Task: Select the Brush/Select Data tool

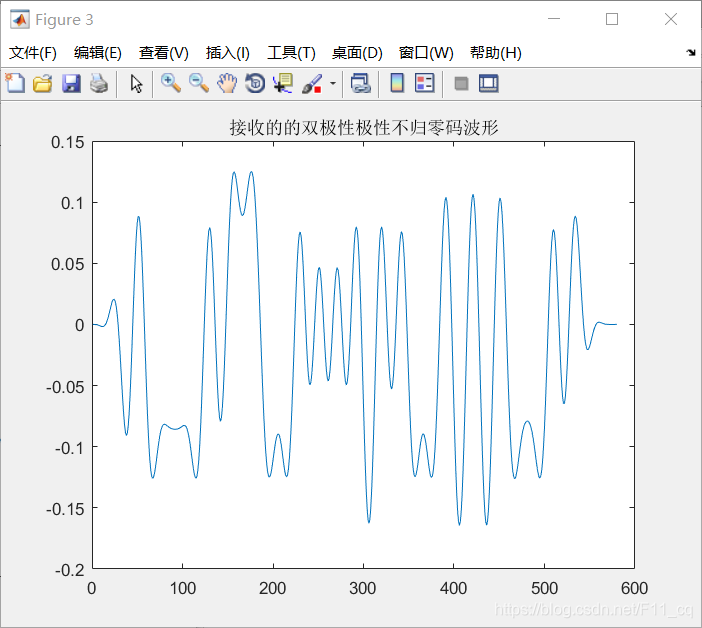Action: 312,83
